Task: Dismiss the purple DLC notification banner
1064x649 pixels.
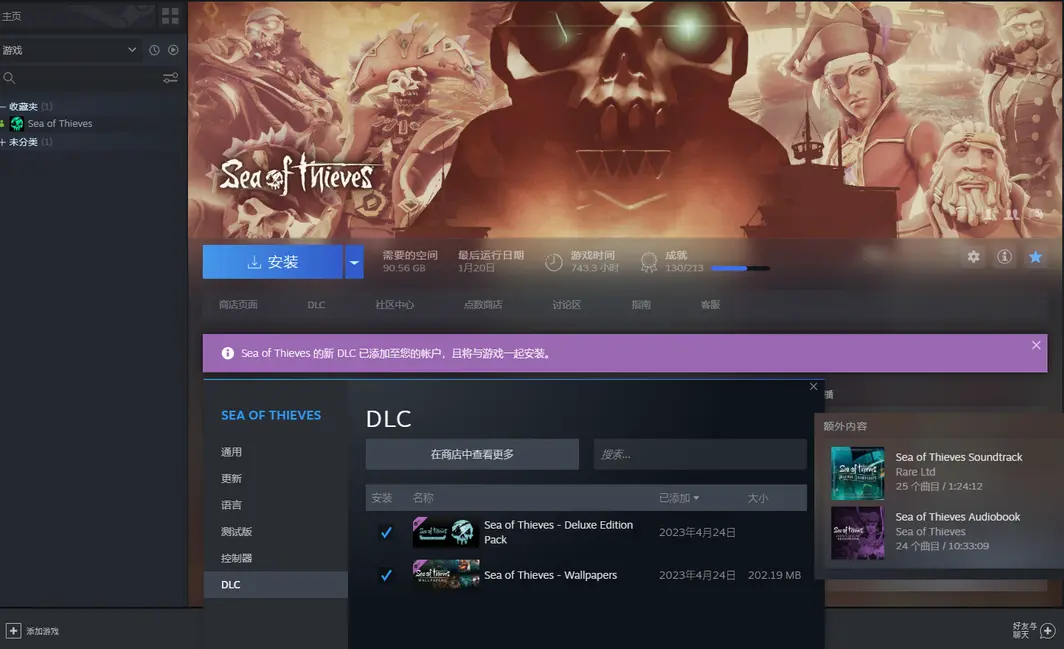Action: point(1036,345)
